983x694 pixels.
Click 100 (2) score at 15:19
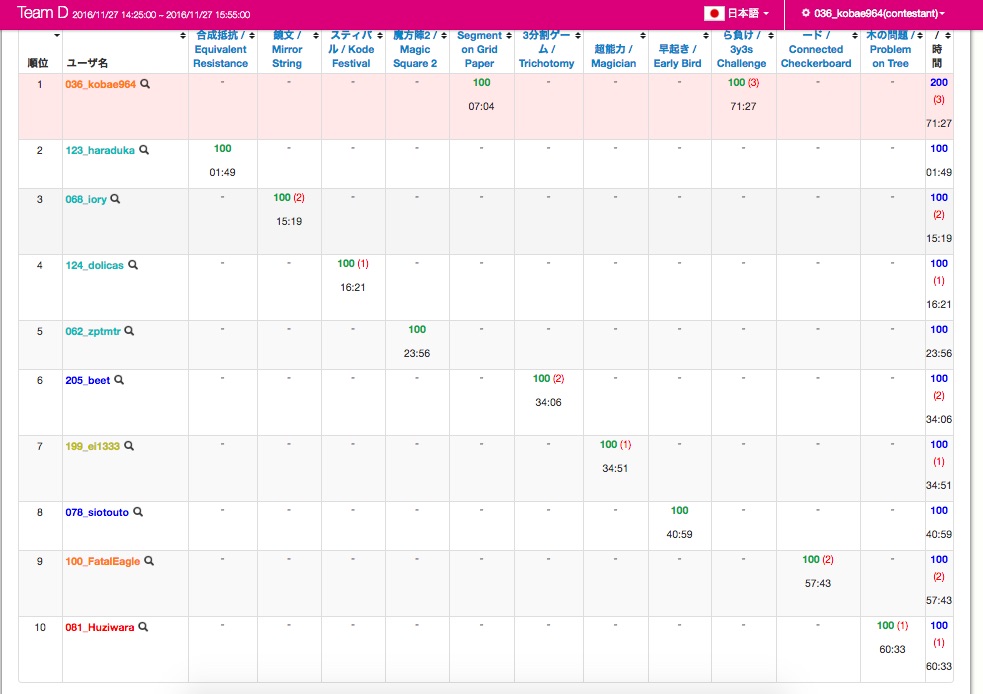288,197
